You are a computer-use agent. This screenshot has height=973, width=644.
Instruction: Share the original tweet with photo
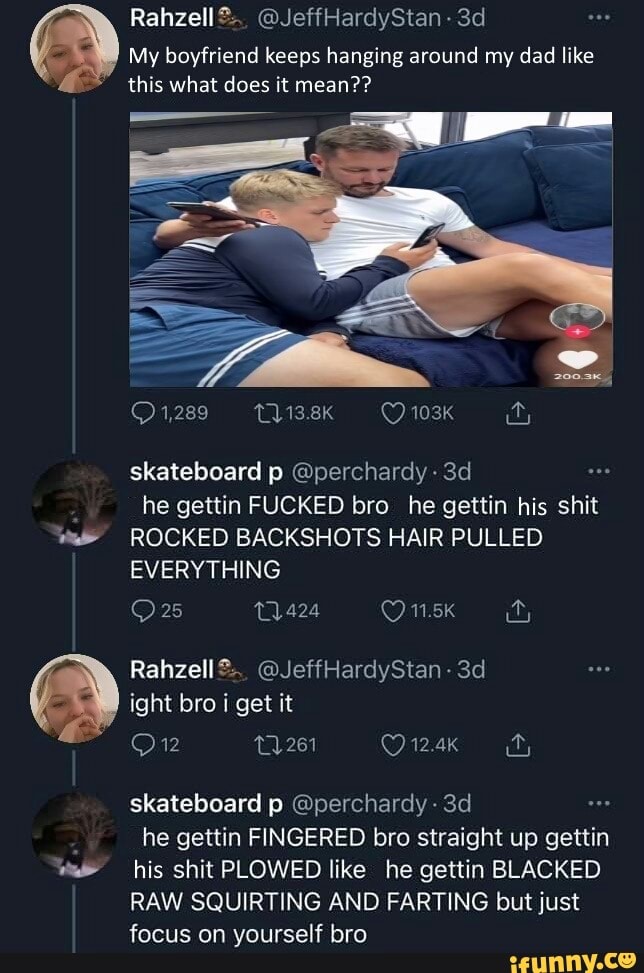tap(517, 413)
